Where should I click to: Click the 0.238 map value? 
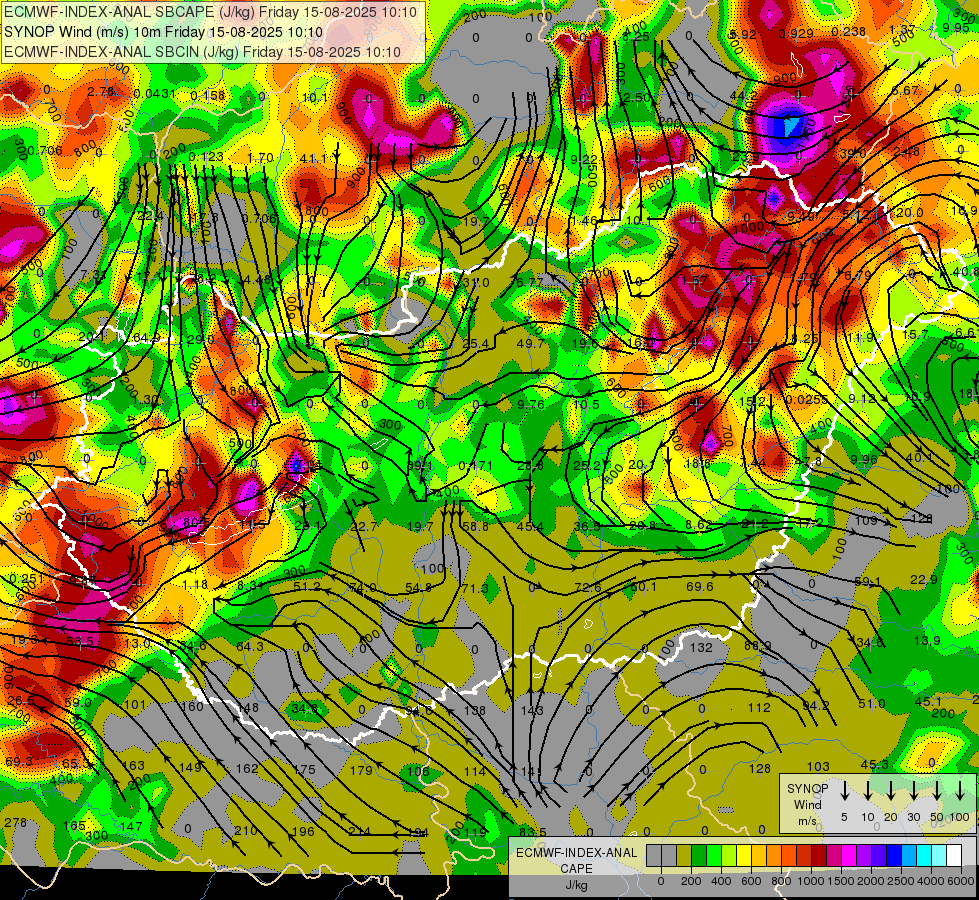[849, 32]
